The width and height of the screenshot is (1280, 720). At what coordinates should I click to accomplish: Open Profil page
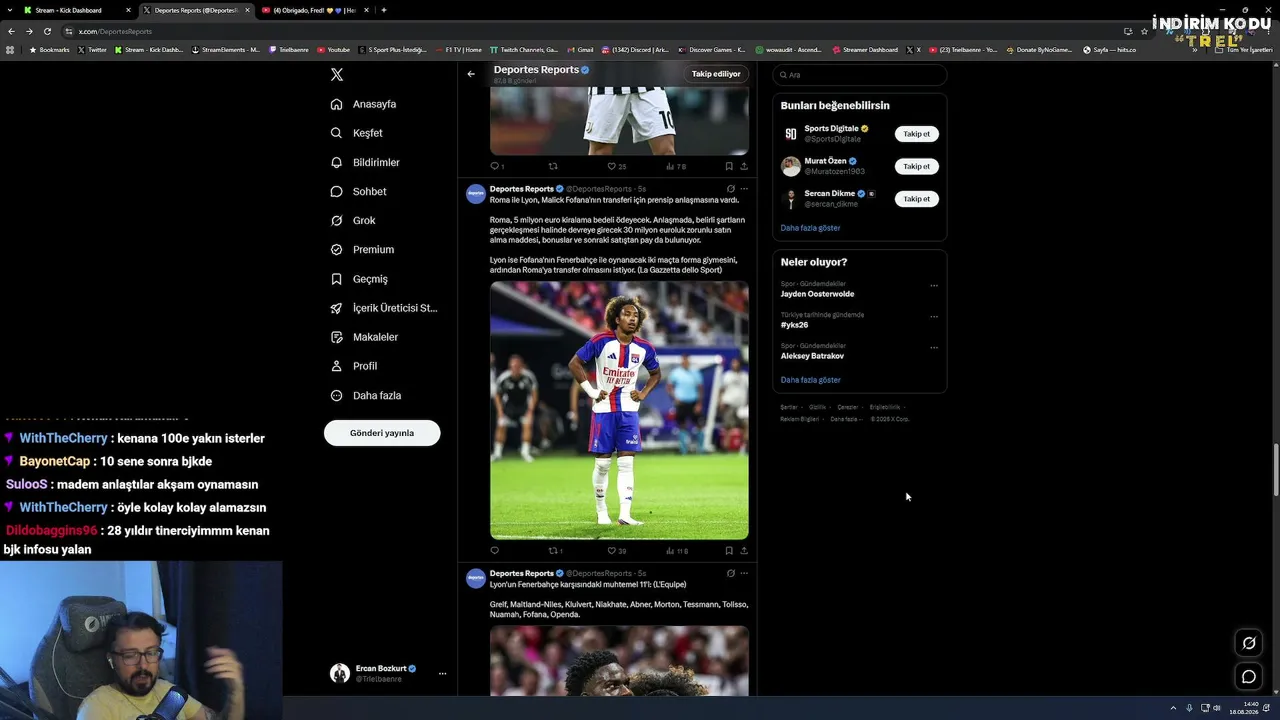point(353,366)
